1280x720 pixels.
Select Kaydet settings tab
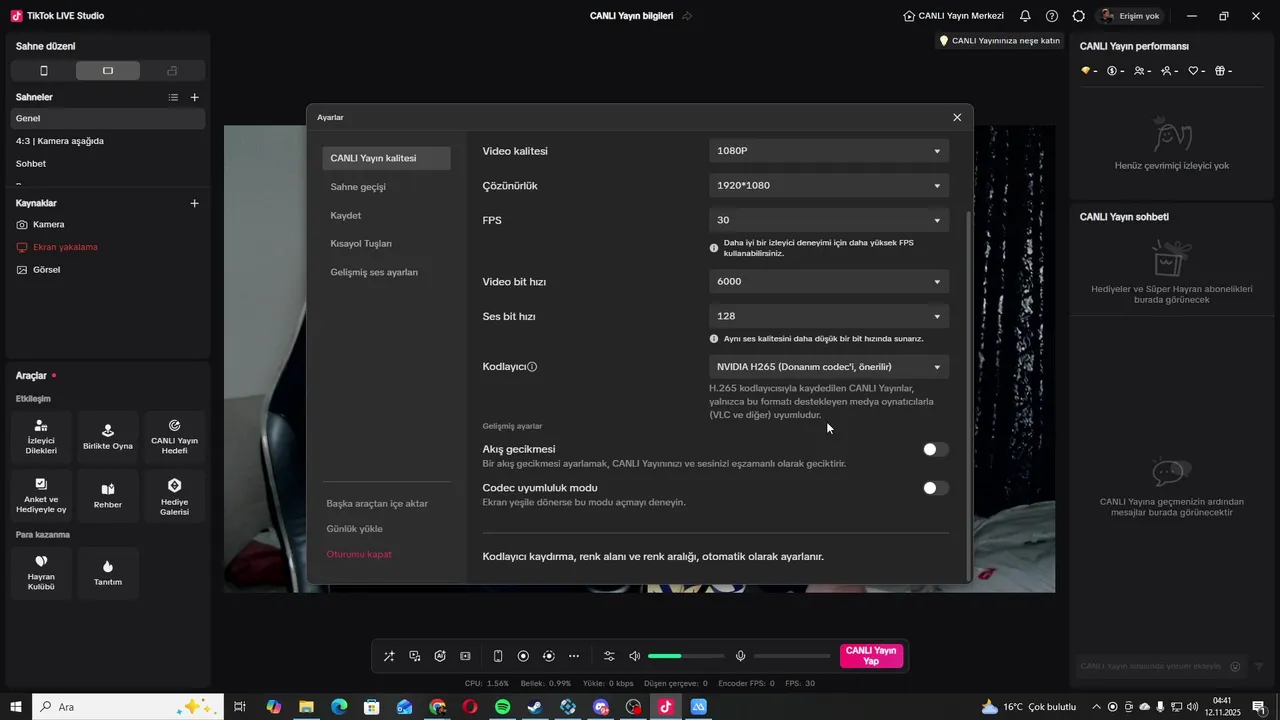coord(346,215)
